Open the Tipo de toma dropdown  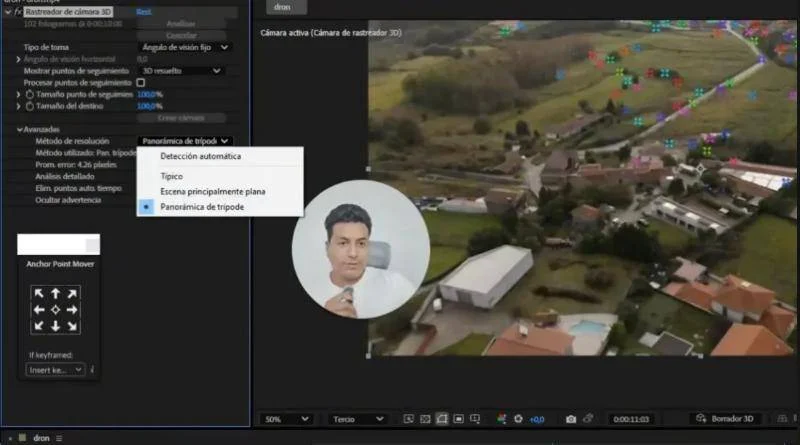184,47
